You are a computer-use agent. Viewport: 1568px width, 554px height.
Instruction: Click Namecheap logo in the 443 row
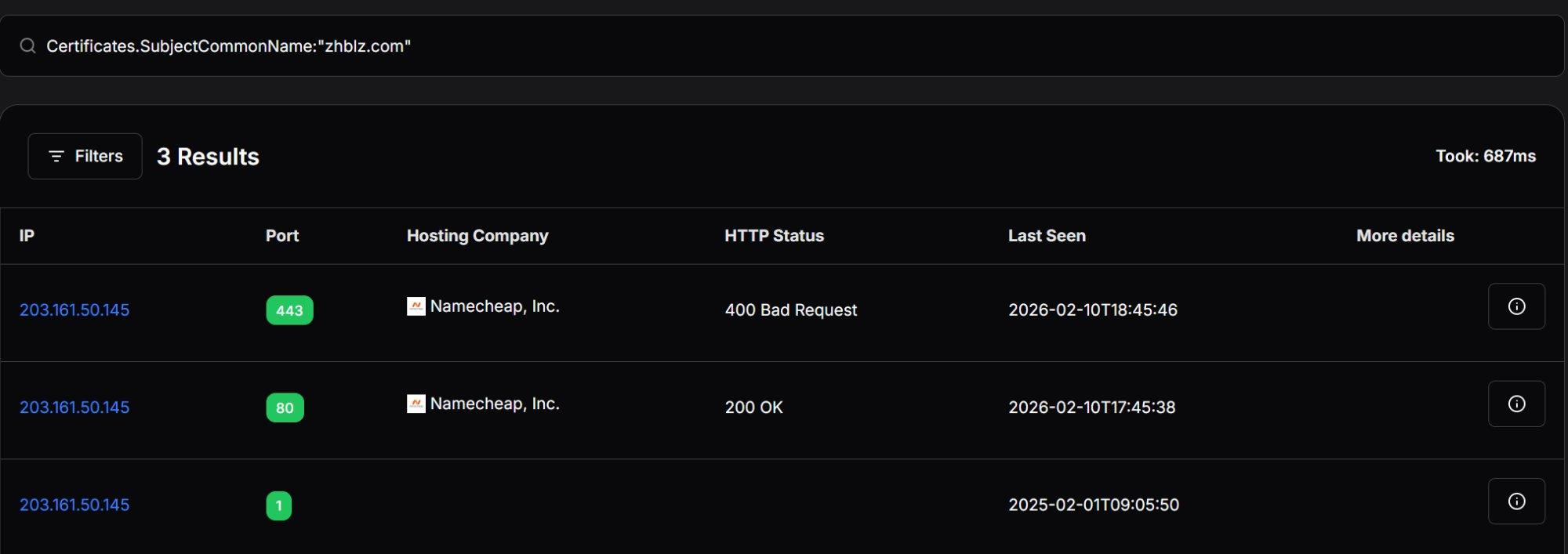(416, 306)
